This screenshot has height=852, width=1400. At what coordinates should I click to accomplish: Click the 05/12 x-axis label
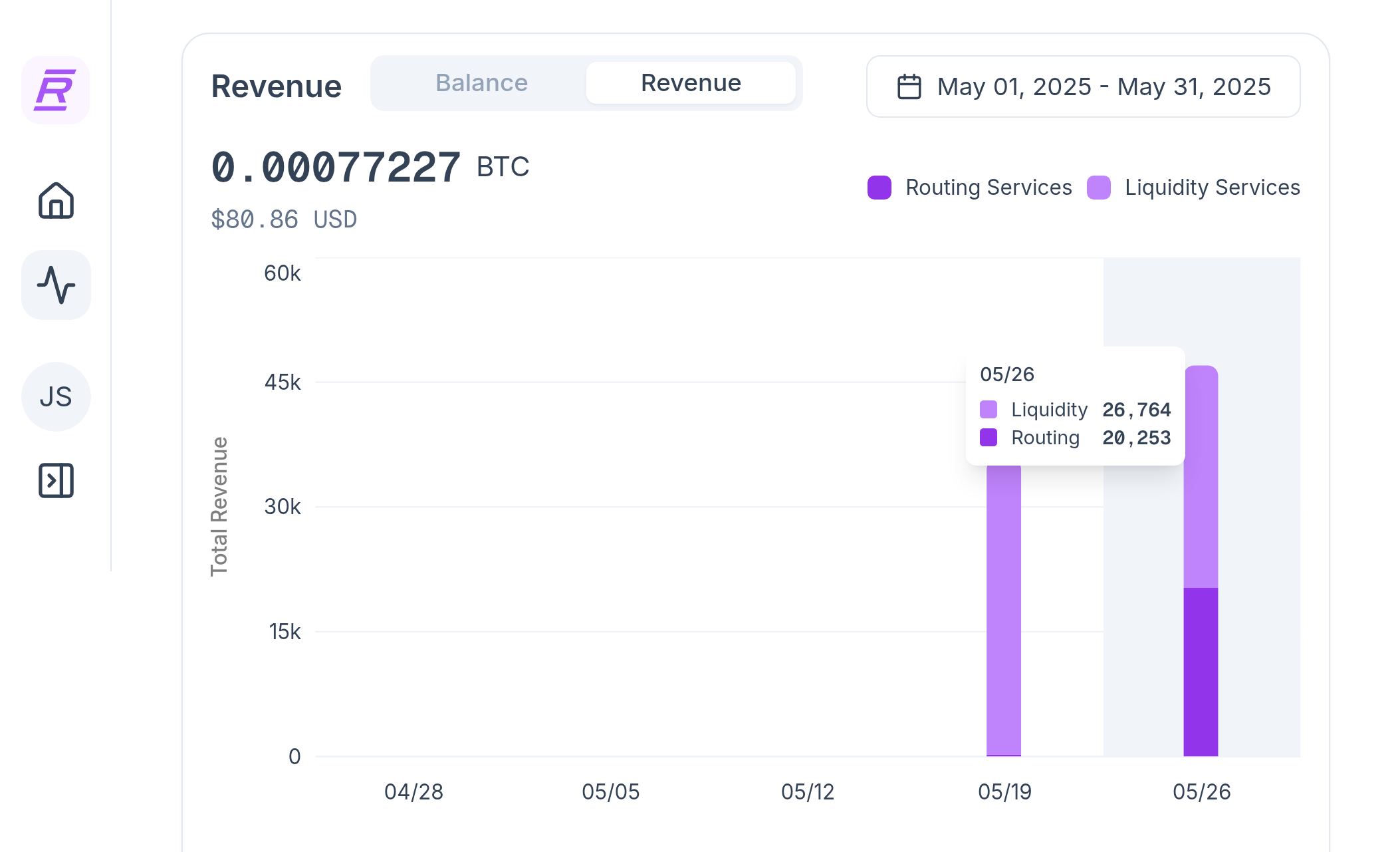coord(807,792)
